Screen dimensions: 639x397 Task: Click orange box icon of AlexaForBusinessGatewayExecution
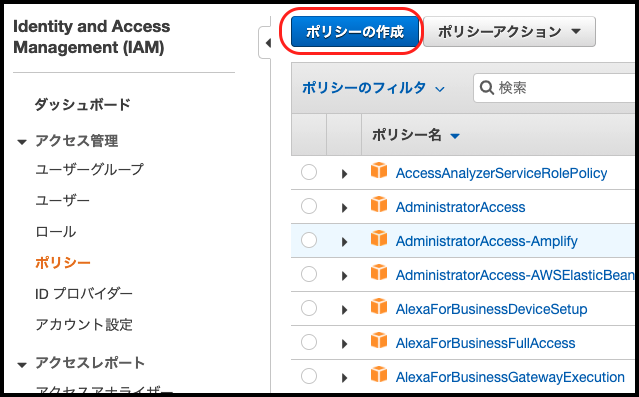[379, 374]
